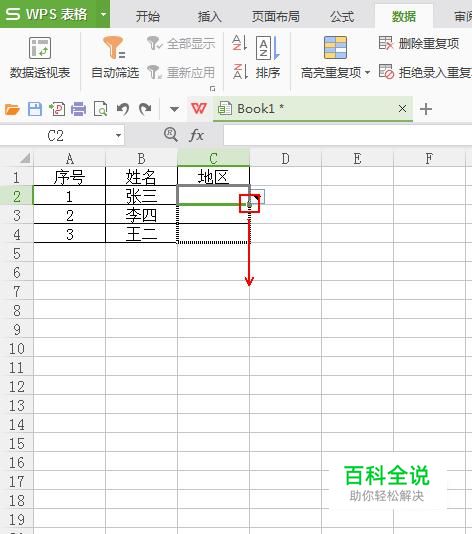Viewport: 472px width, 534px height.
Task: Select column B header
Action: (141, 159)
